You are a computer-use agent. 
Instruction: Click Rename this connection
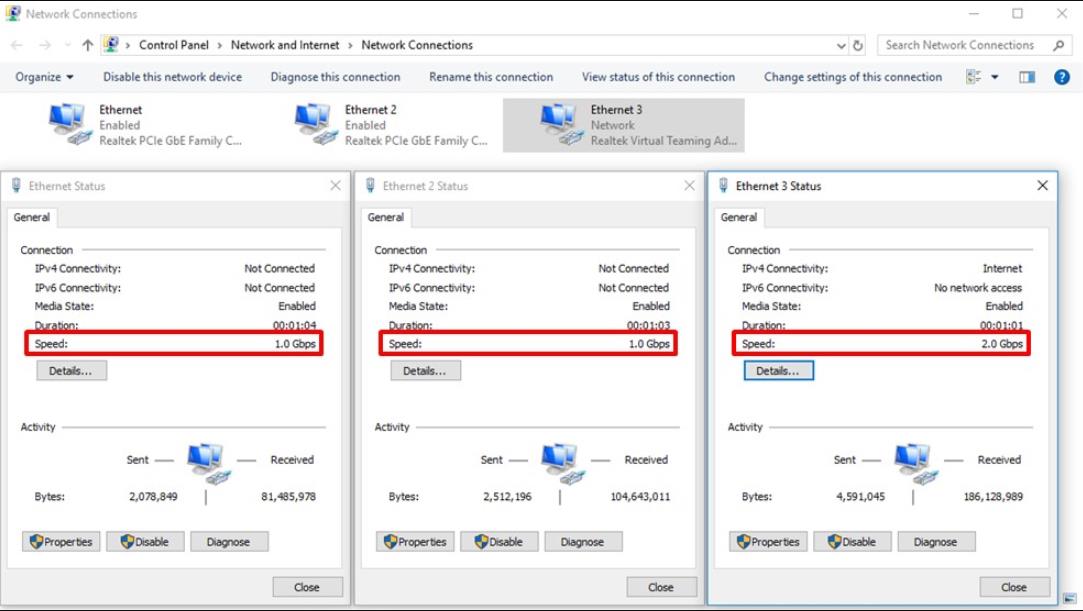[491, 77]
